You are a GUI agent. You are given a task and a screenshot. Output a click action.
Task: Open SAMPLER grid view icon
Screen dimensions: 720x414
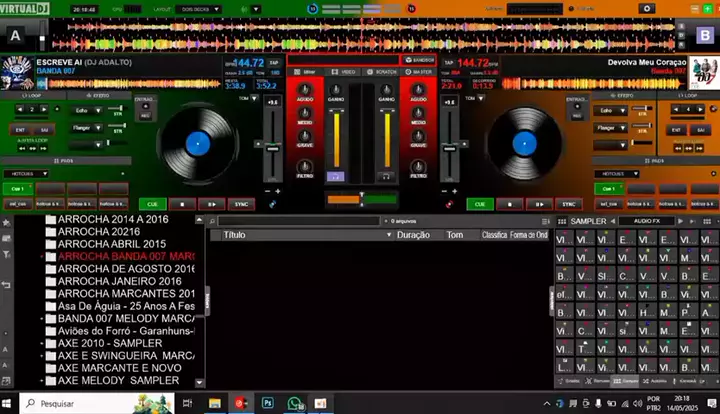coord(562,221)
